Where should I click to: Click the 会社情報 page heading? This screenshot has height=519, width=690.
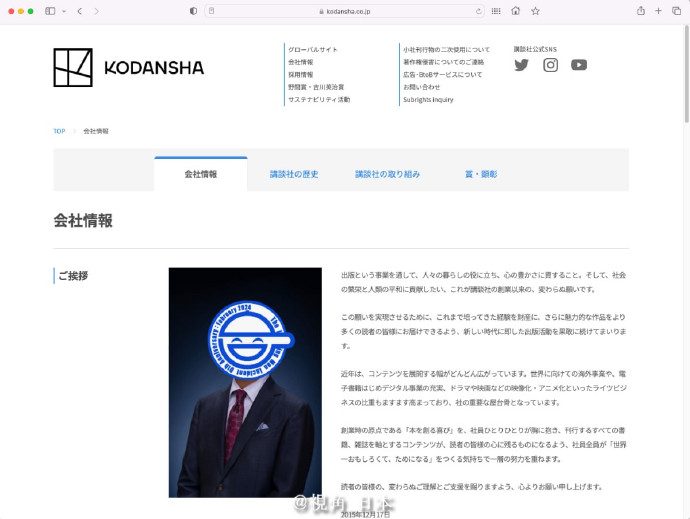83,221
